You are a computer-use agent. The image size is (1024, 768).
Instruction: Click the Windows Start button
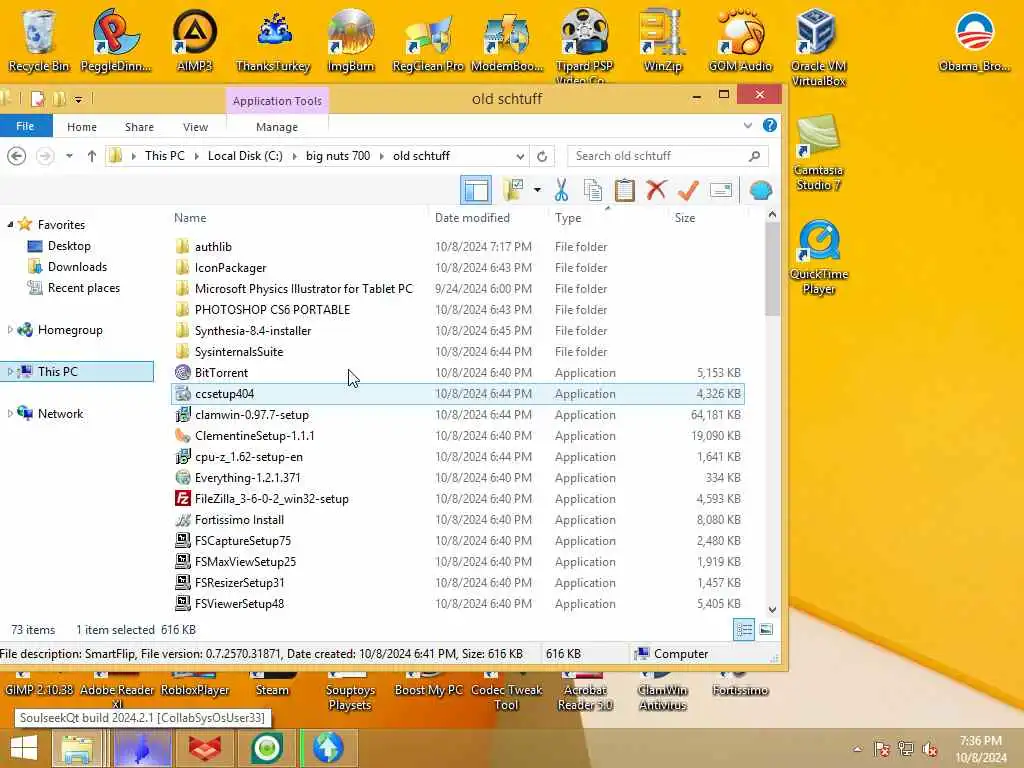(24, 748)
